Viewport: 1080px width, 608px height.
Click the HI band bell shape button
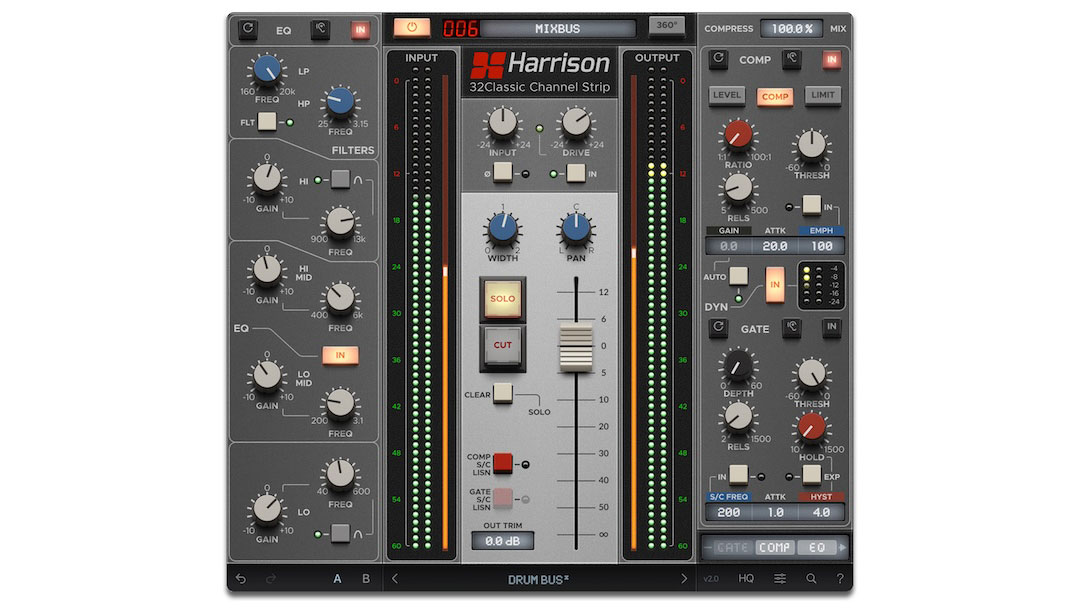pos(340,180)
